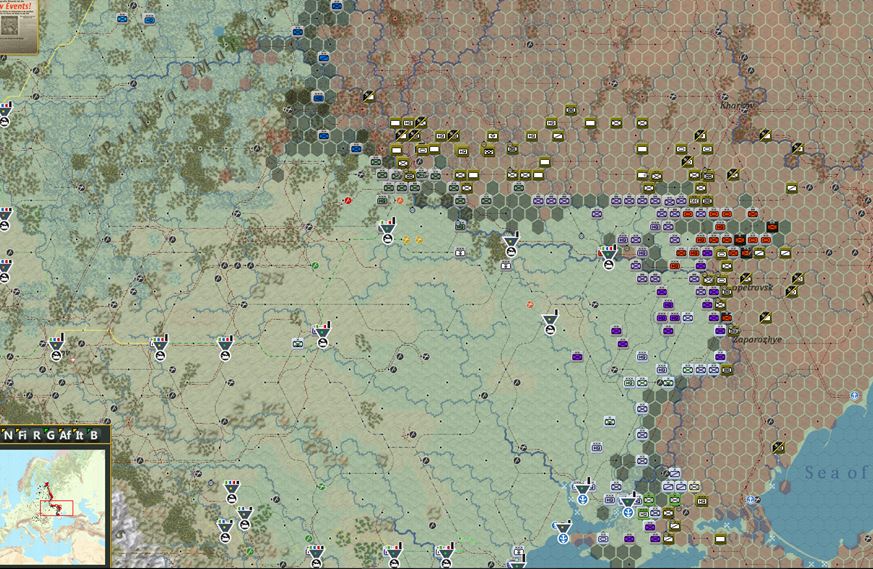Toggle the R nation filter
The width and height of the screenshot is (873, 569).
pos(37,435)
